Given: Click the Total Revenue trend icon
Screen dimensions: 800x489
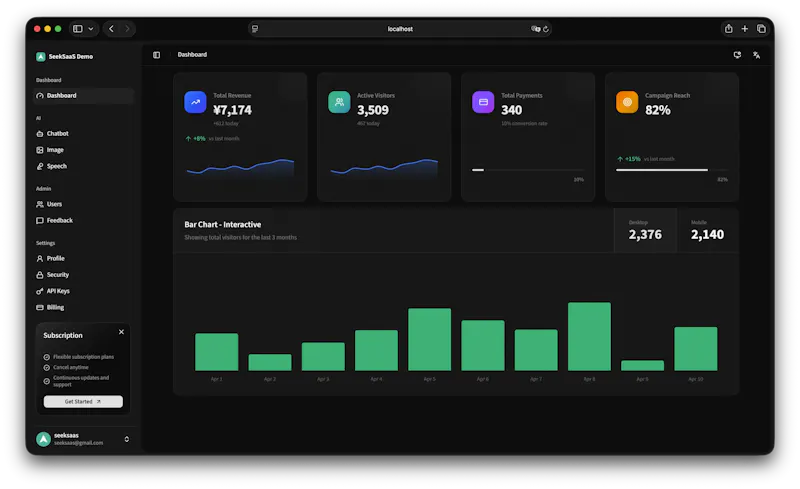Looking at the screenshot, I should point(195,102).
